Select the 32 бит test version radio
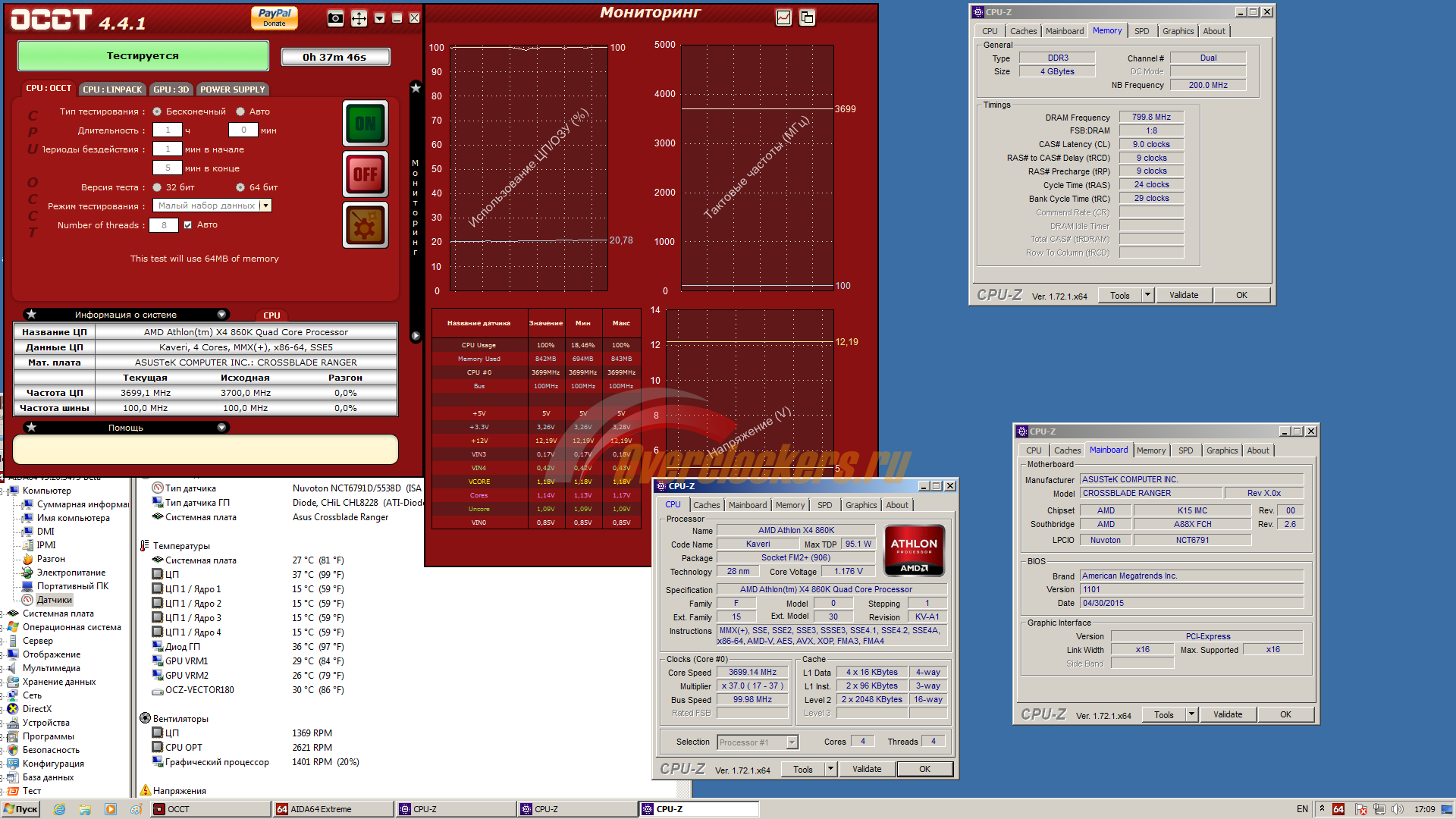The width and height of the screenshot is (1456, 819). pos(158,187)
